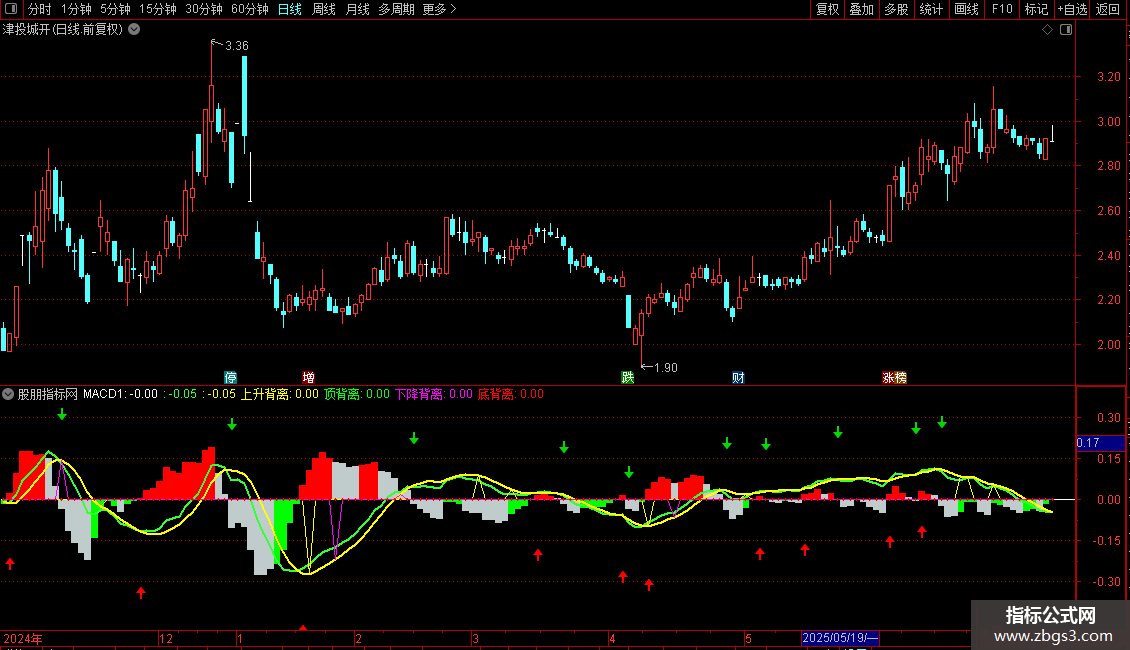Select the 60分钟 period
Screen dimensions: 1130x650
point(250,9)
